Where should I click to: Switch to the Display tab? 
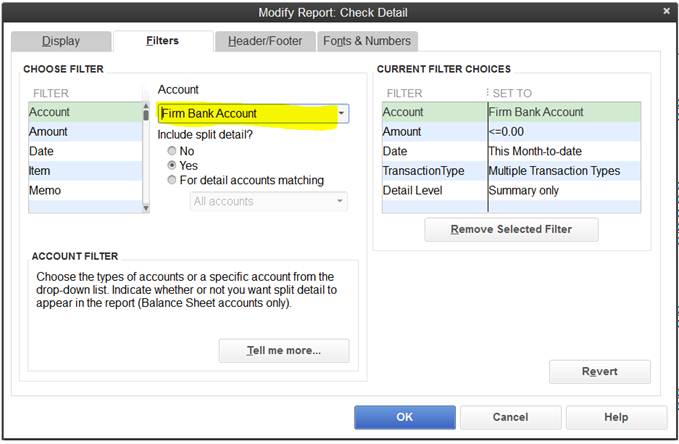coord(60,41)
